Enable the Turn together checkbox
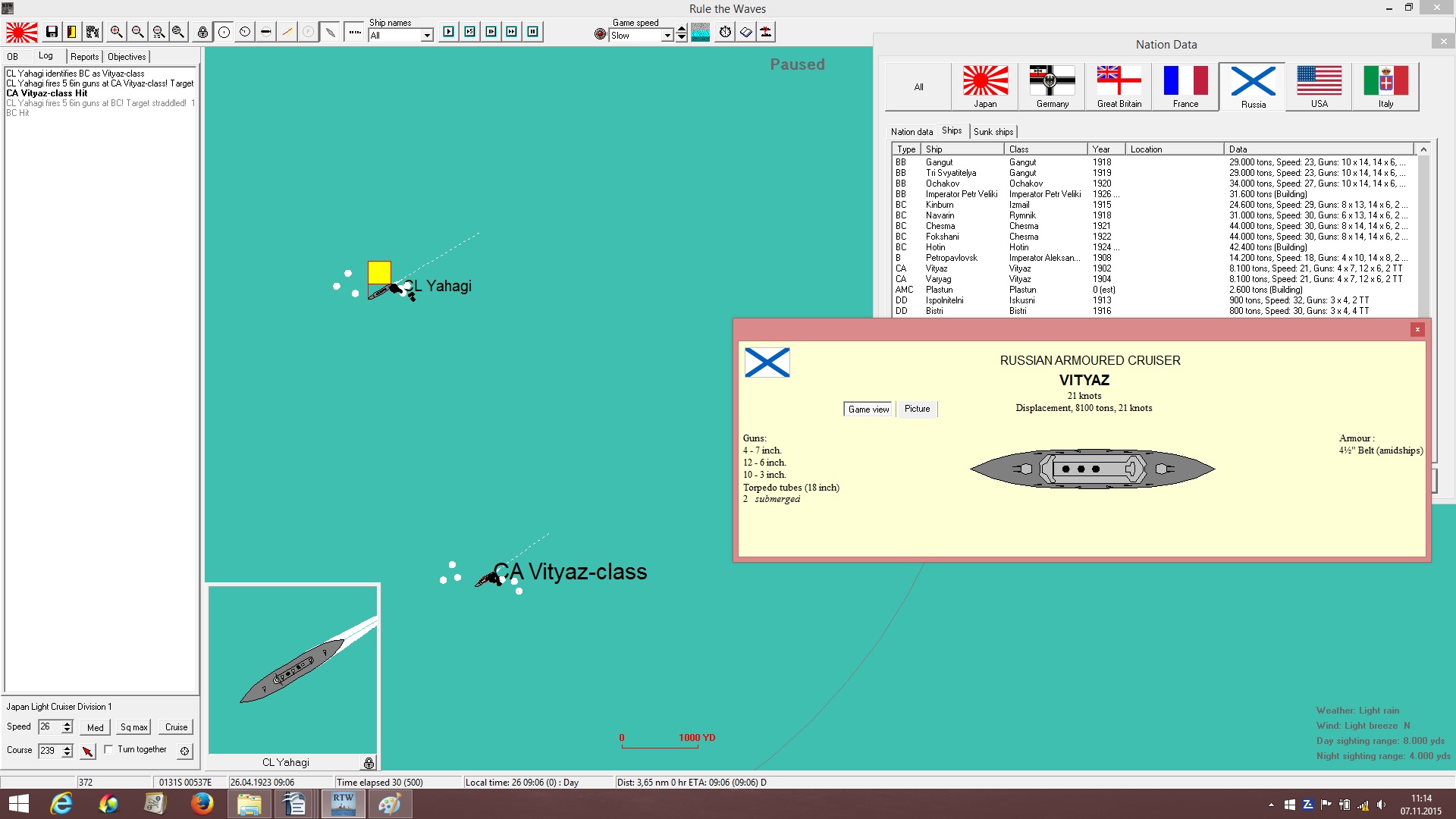Viewport: 1456px width, 819px height. [108, 749]
